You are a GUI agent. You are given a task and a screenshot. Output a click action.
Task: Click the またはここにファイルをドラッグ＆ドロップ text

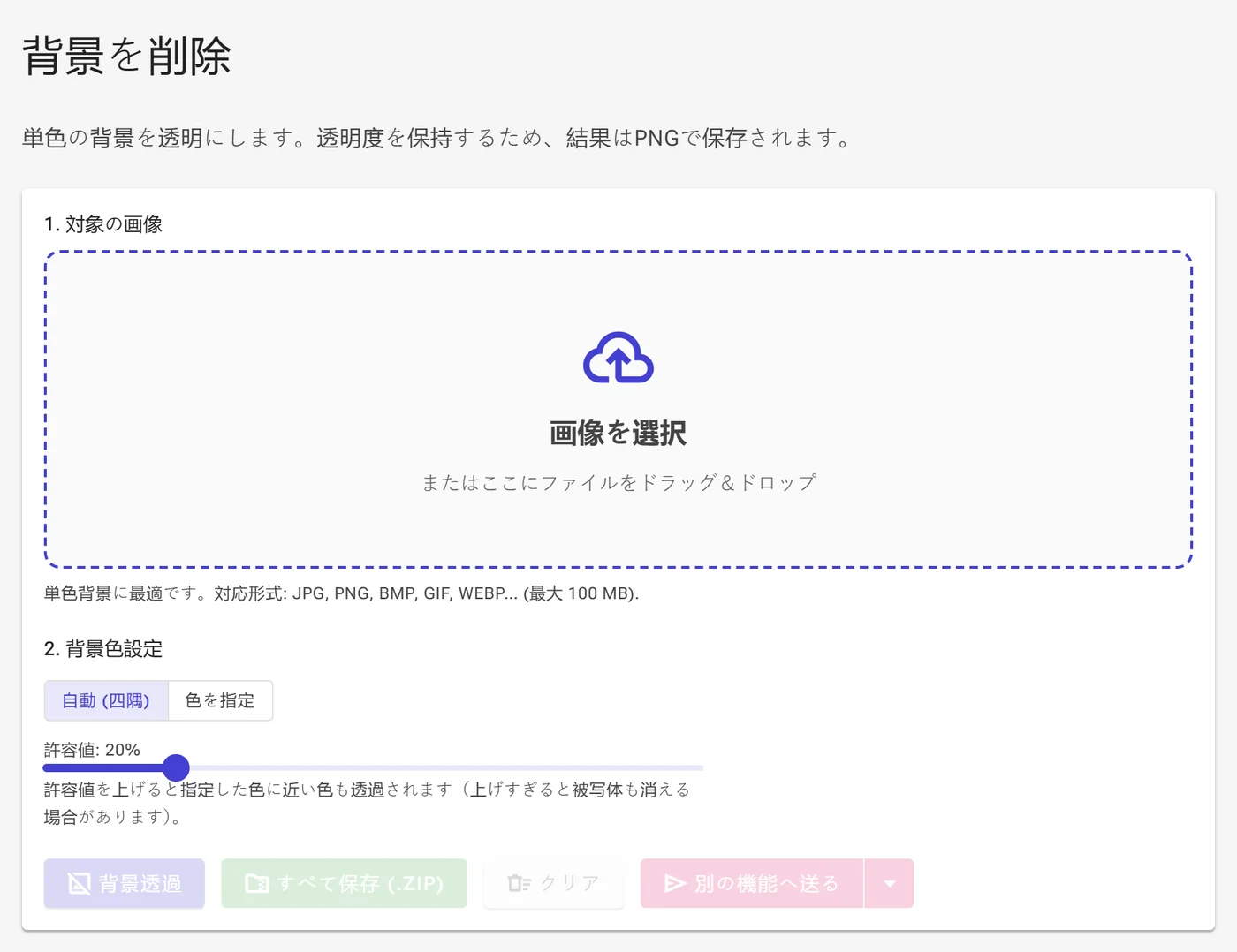[x=618, y=482]
